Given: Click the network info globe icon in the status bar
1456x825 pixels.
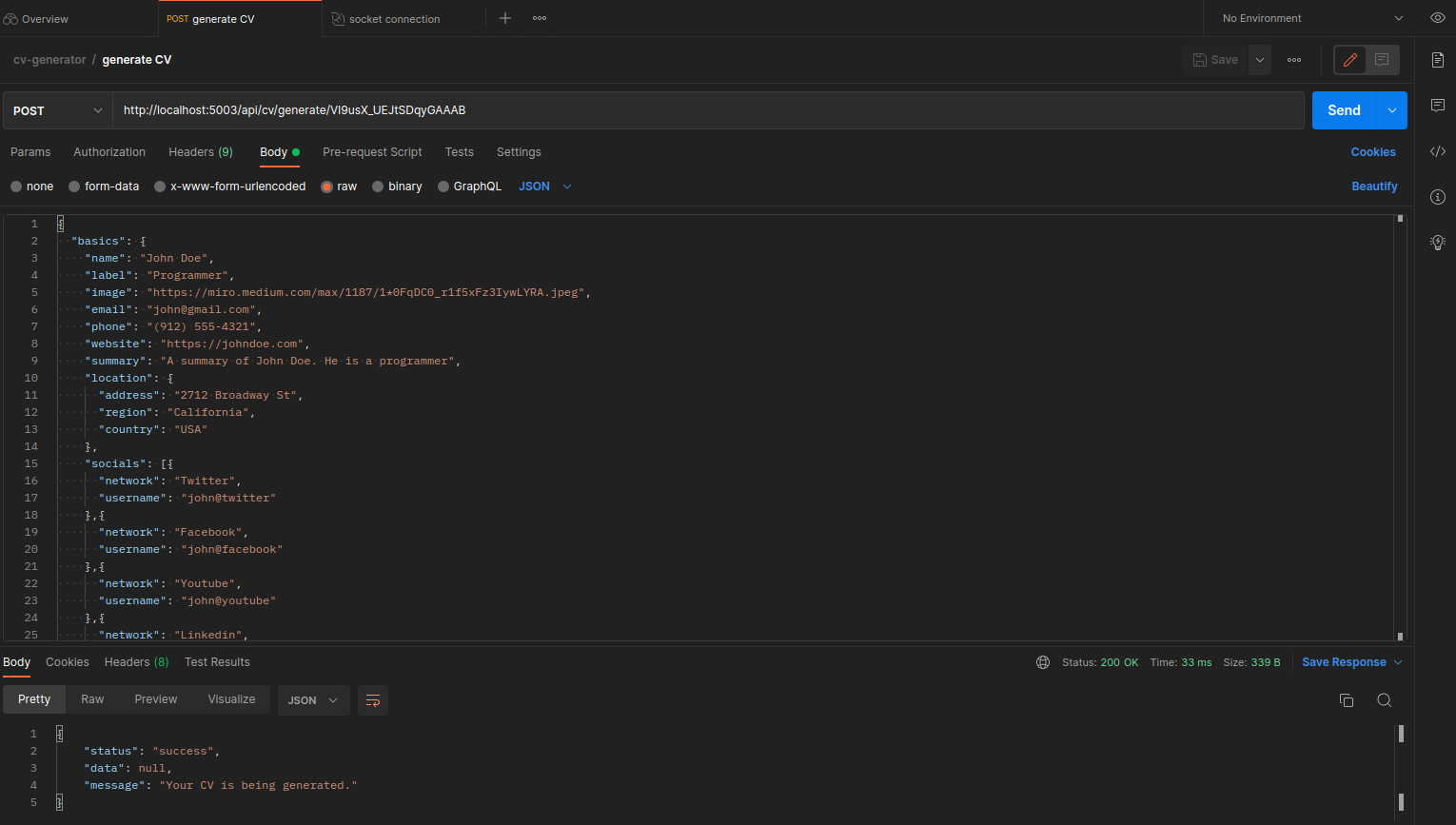Looking at the screenshot, I should pos(1043,661).
